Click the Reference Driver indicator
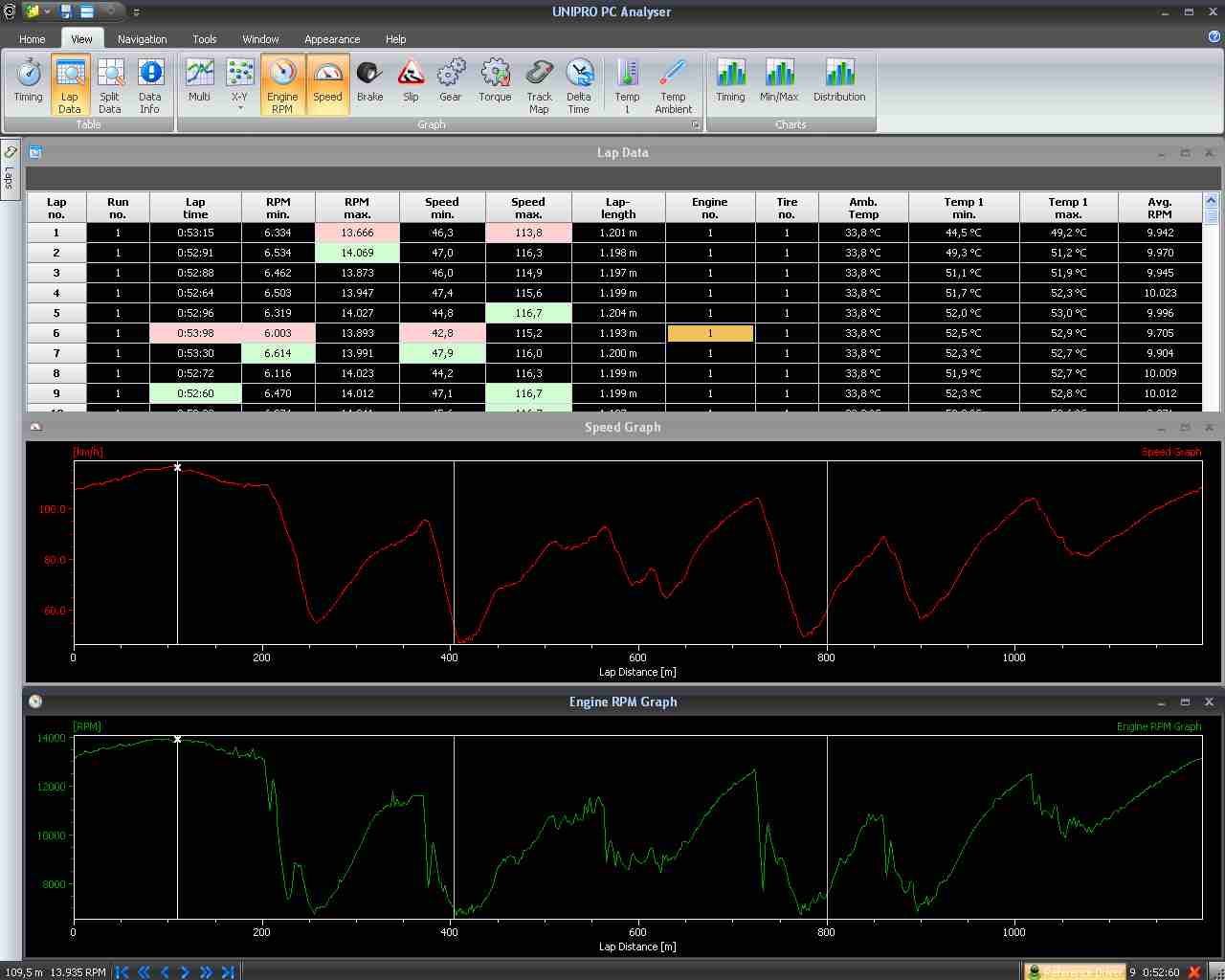Screen dimensions: 1225x980 tap(1075, 971)
